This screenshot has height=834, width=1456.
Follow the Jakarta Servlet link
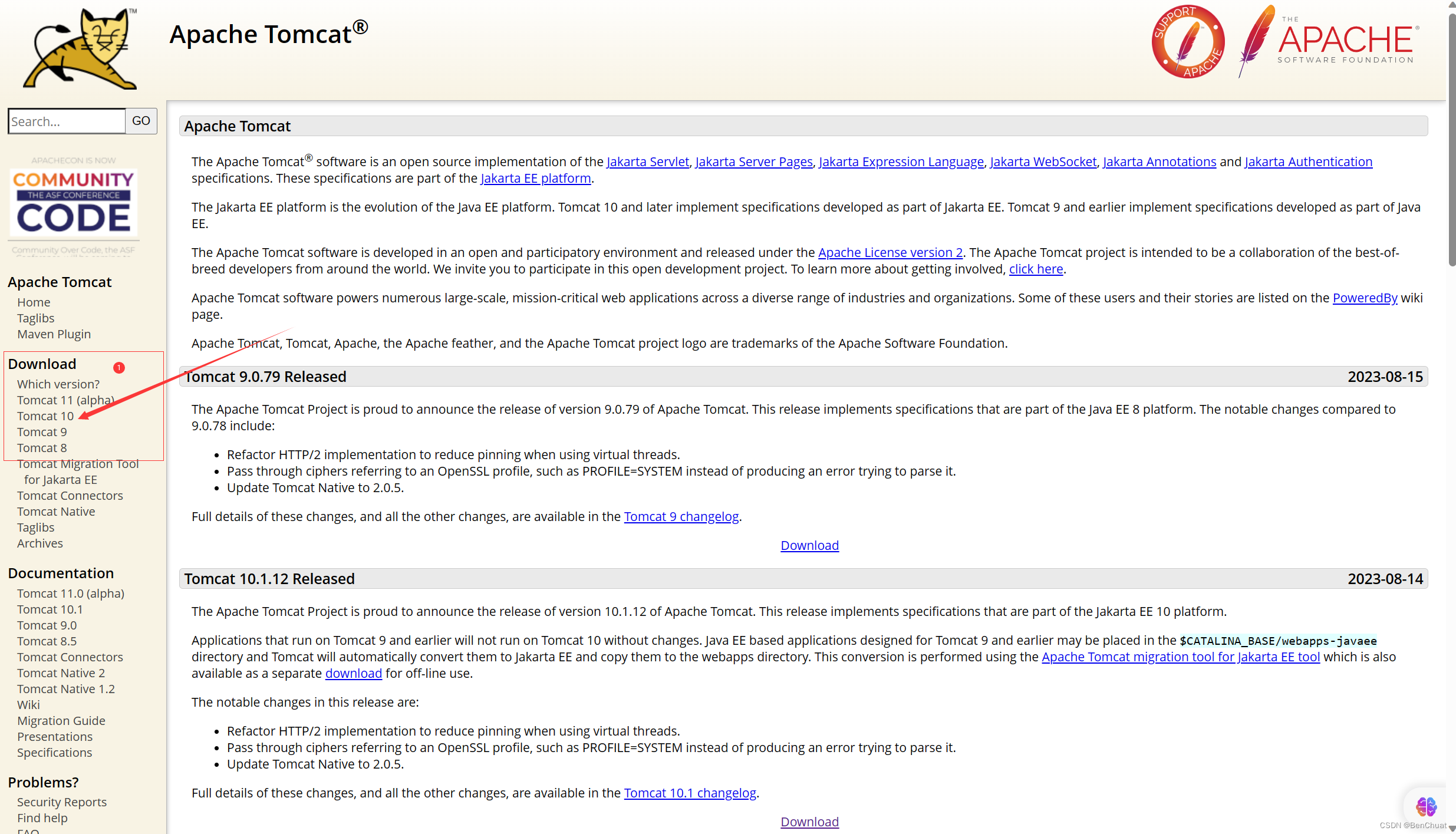point(647,161)
